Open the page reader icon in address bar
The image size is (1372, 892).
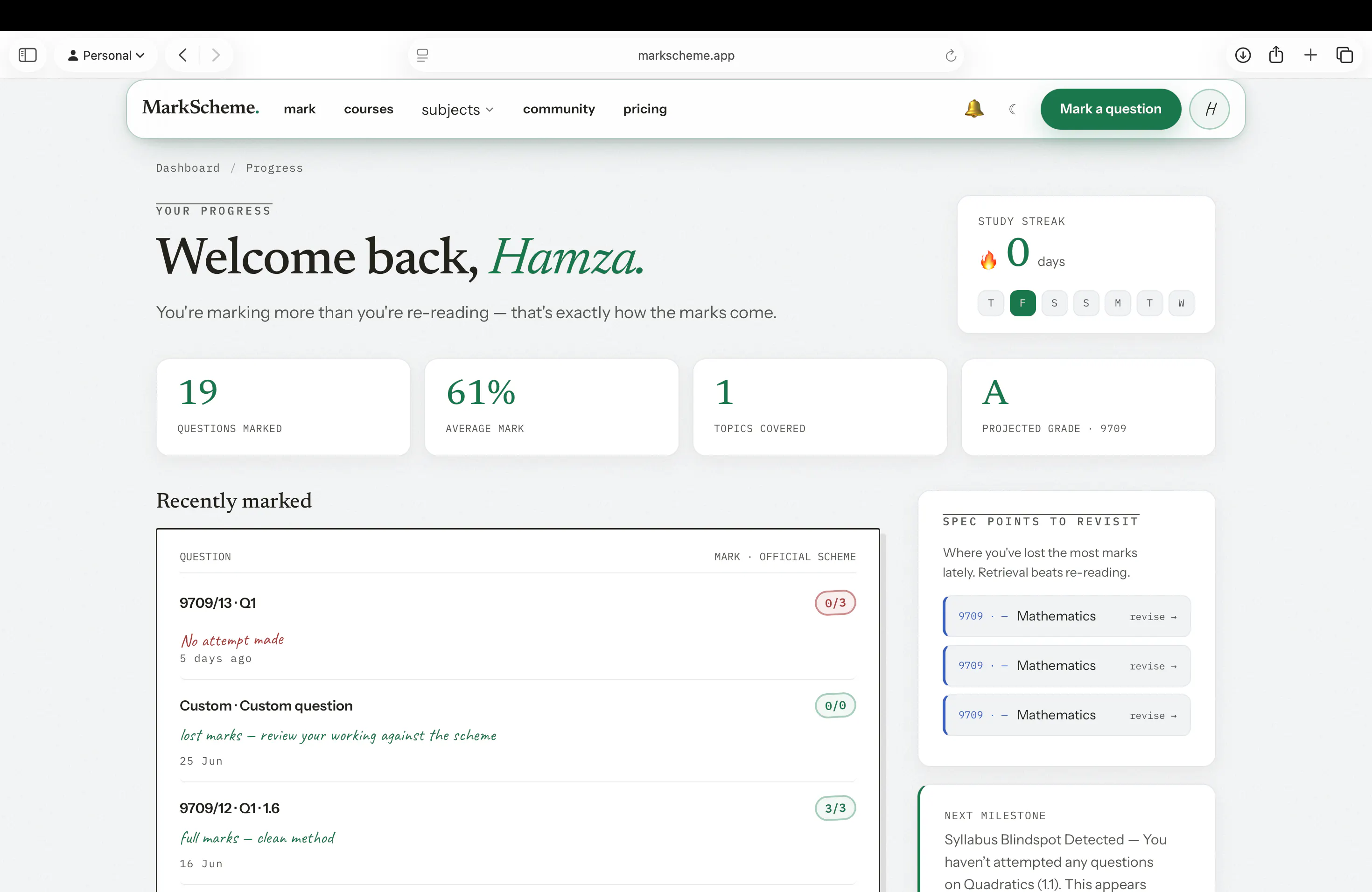[x=422, y=56]
